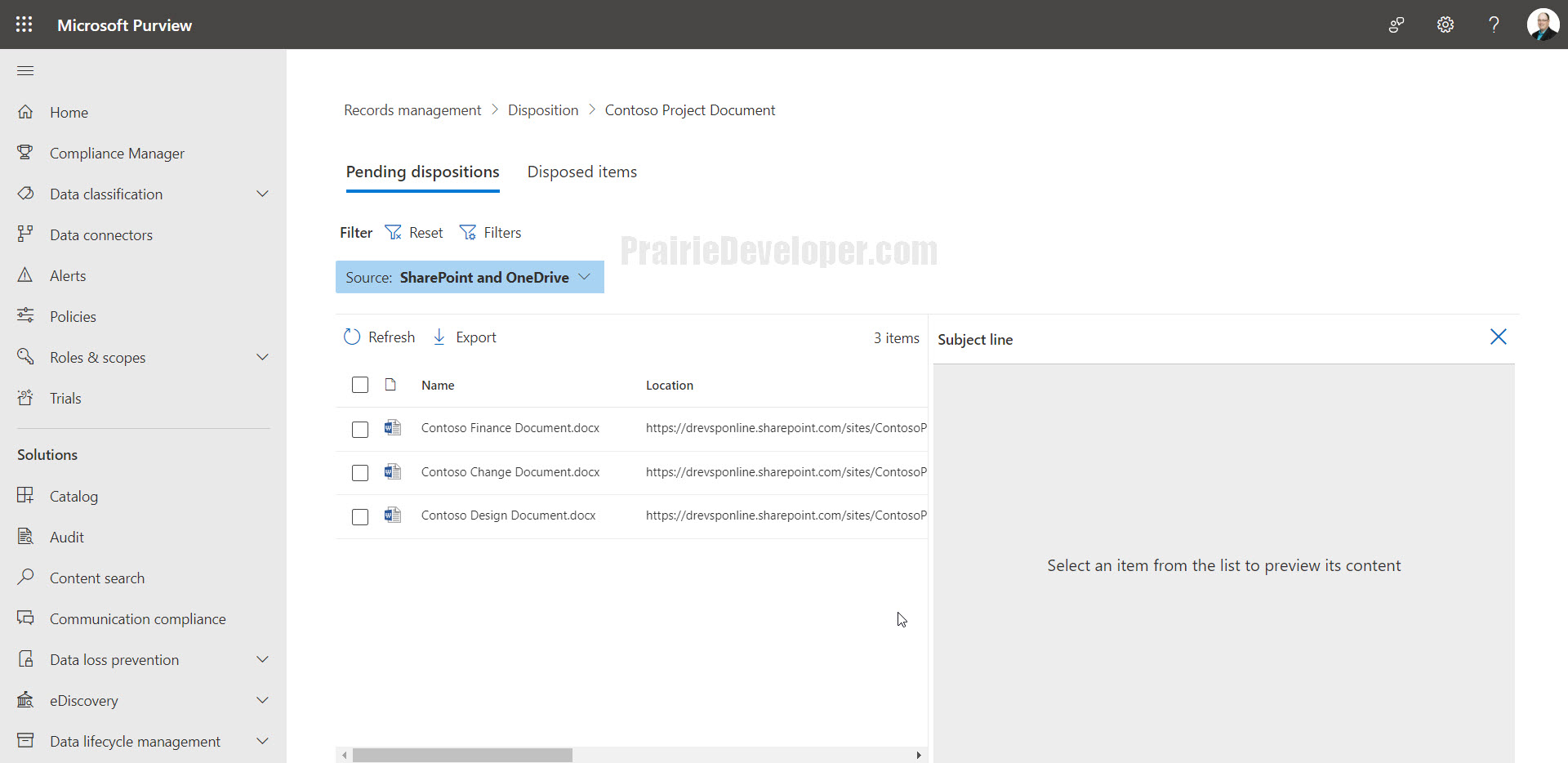Viewport: 1568px width, 763px height.
Task: Switch to the Pending dispositions tab
Action: [422, 172]
